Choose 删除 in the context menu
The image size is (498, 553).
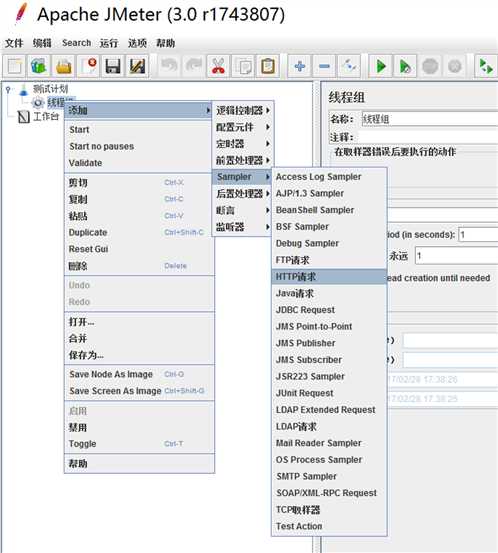[139, 266]
